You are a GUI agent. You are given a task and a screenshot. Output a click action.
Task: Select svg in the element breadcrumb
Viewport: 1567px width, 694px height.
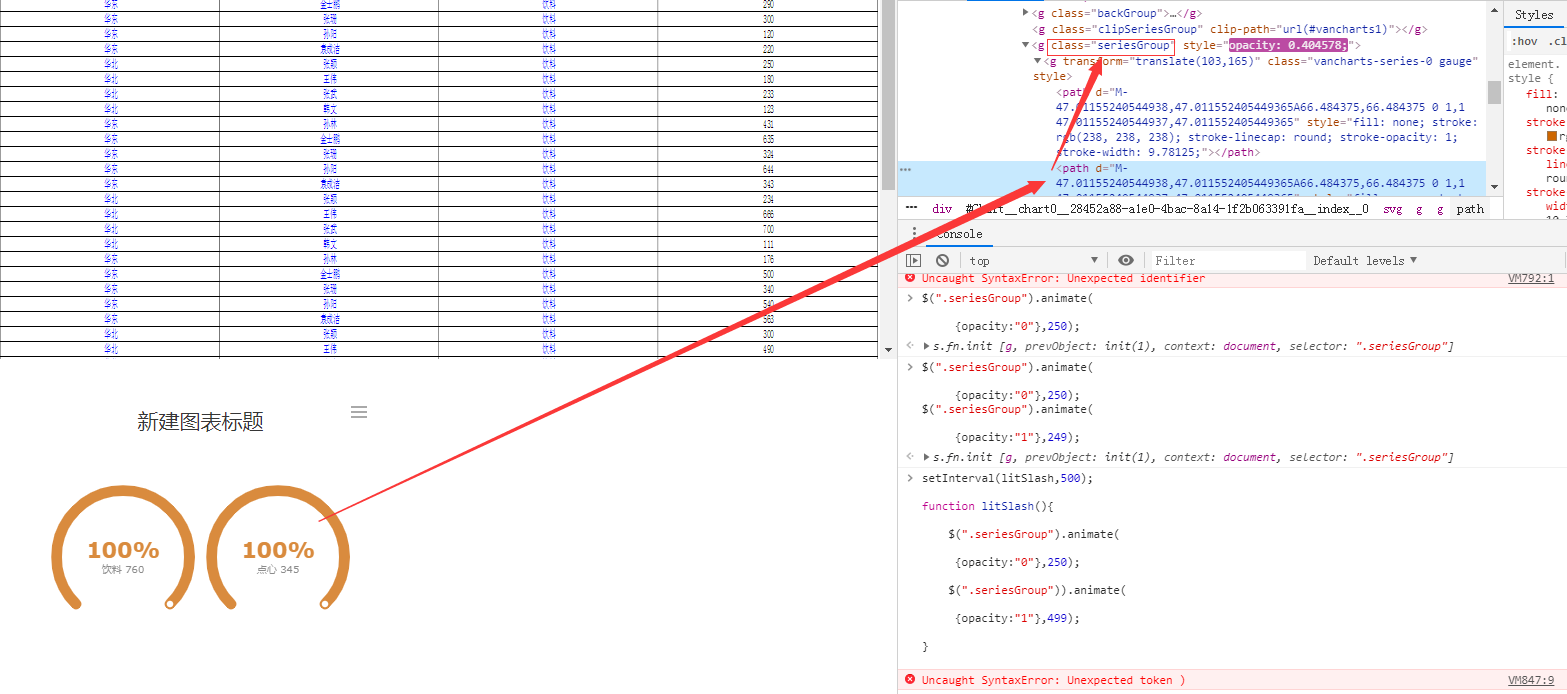[x=1392, y=209]
